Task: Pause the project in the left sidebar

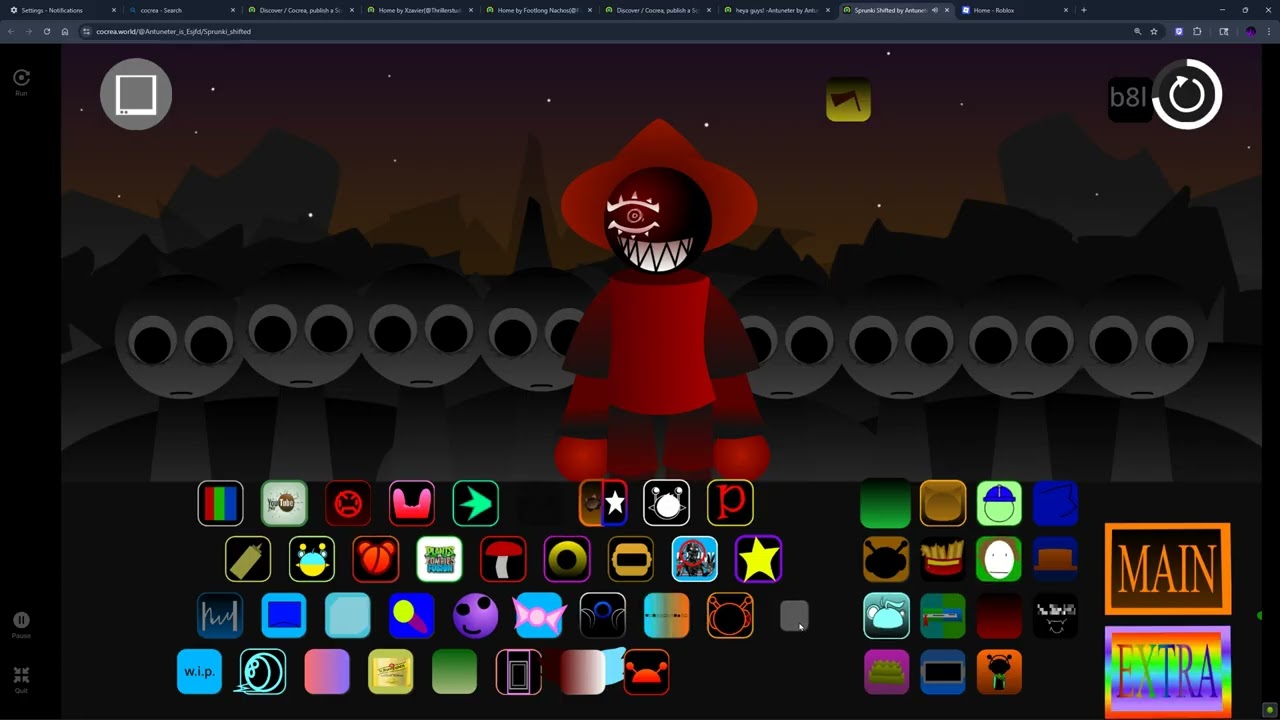Action: point(21,624)
